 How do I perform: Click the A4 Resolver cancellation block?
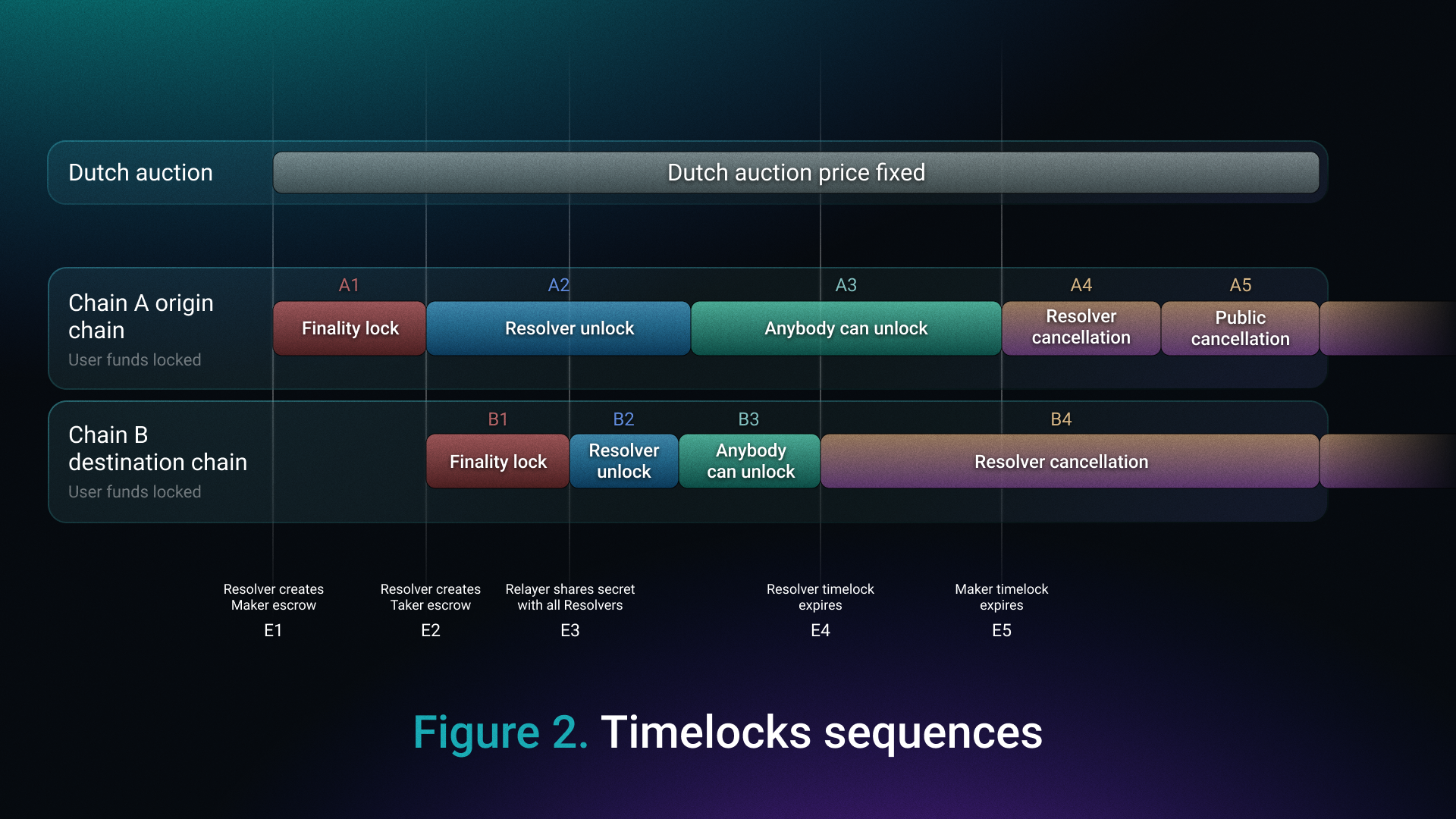(1081, 328)
